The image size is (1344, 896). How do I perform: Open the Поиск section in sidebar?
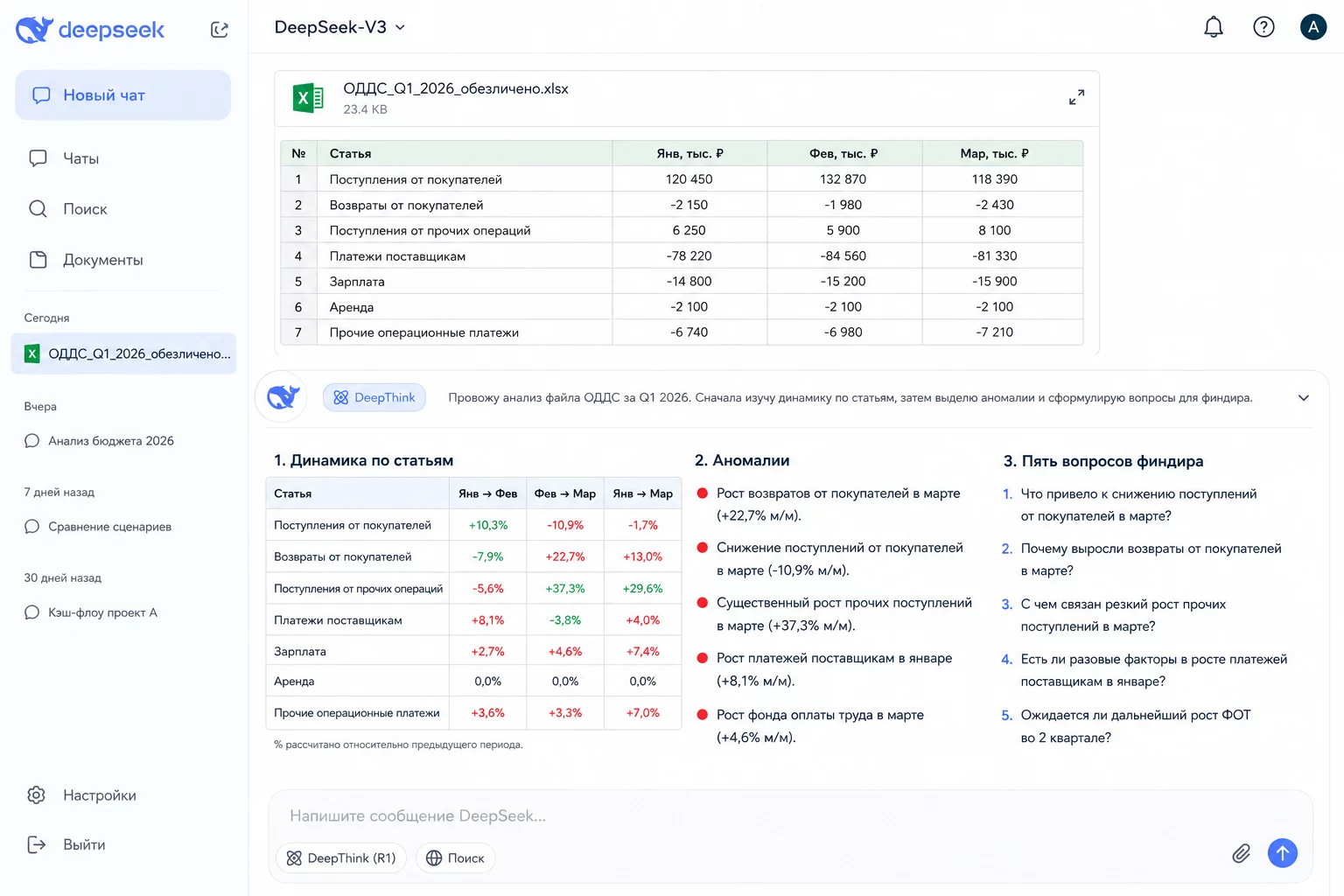[85, 209]
